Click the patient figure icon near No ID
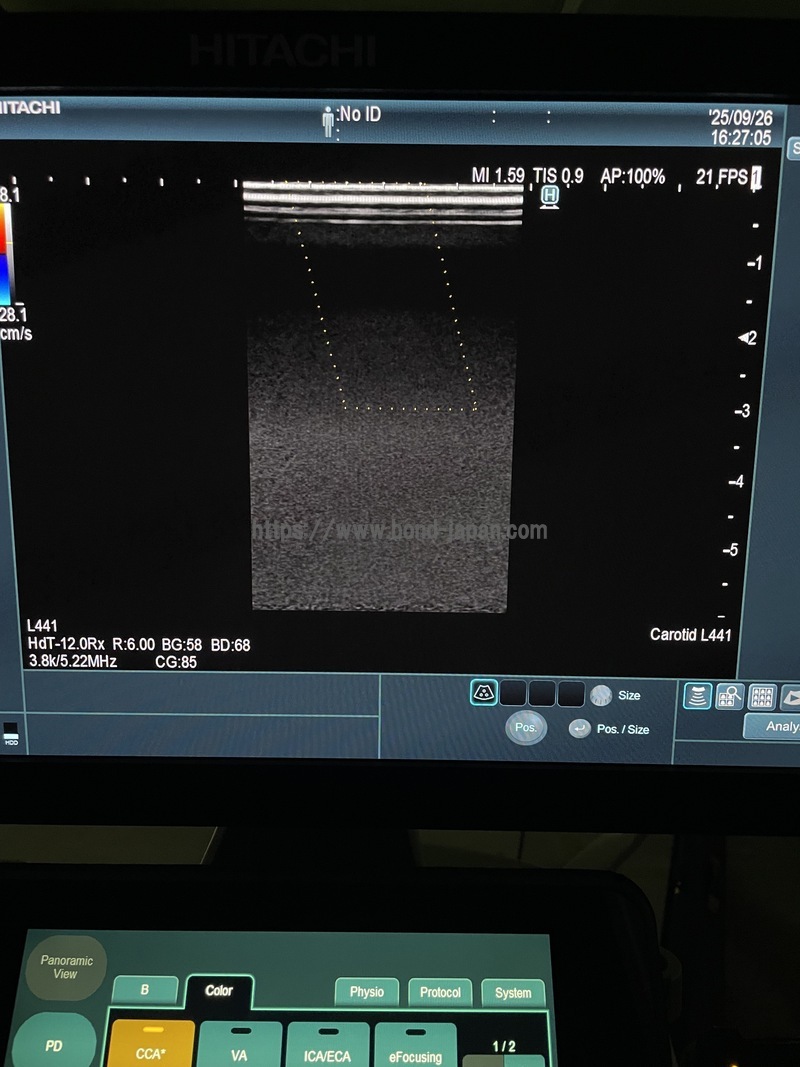Viewport: 800px width, 1067px height. [x=328, y=122]
